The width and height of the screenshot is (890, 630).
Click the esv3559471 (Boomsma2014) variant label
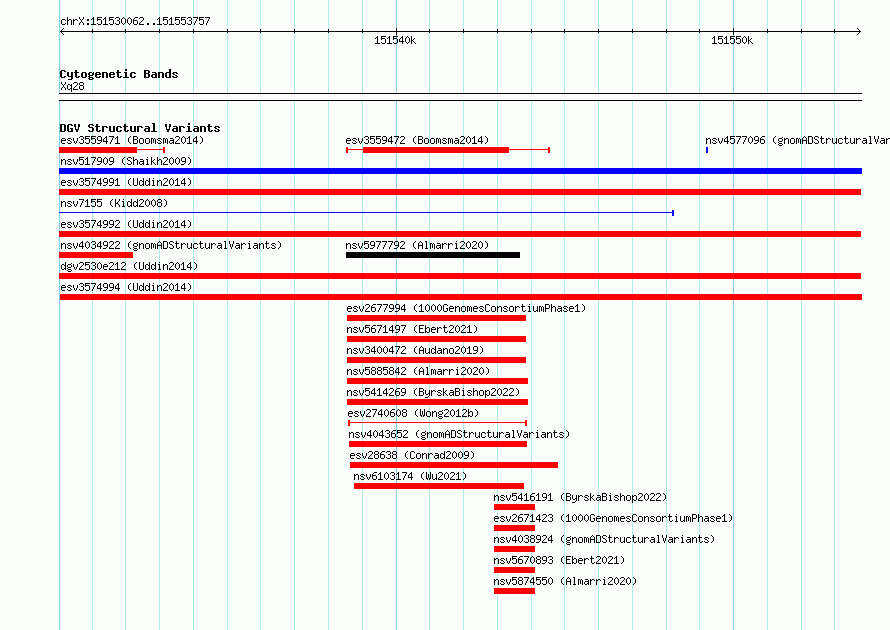click(x=132, y=140)
